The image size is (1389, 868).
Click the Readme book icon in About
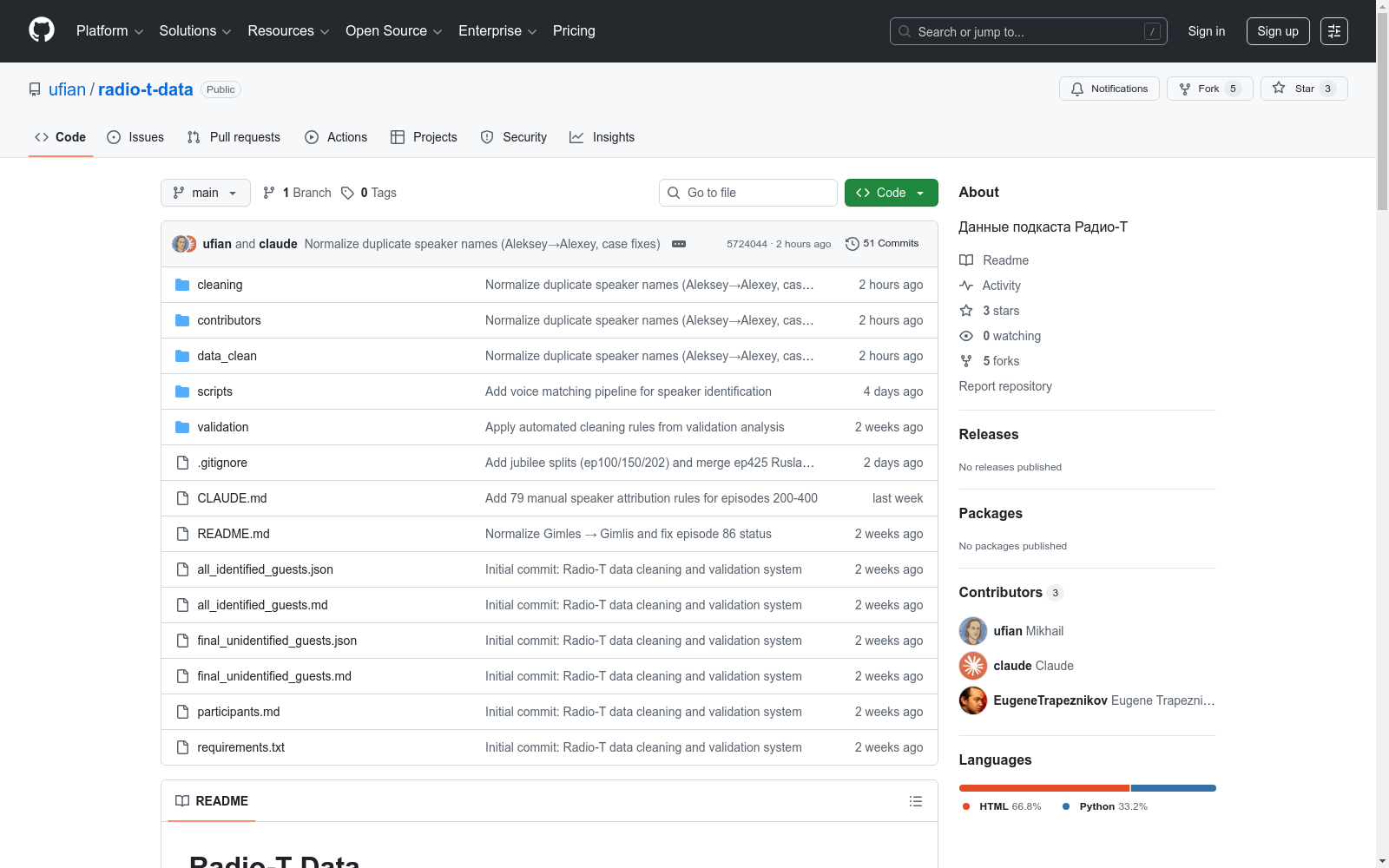(966, 260)
